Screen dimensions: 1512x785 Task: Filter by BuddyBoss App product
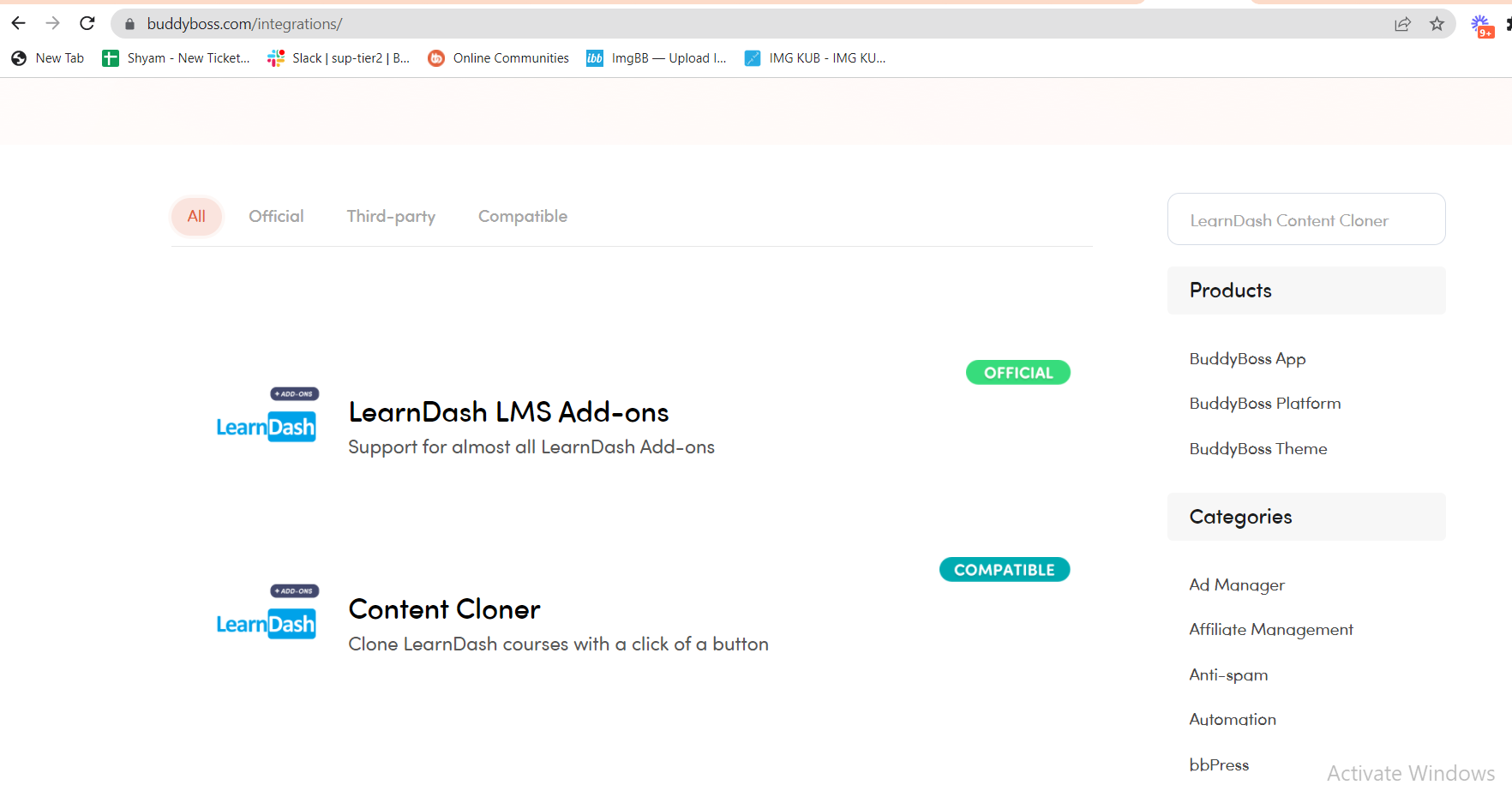1247,359
